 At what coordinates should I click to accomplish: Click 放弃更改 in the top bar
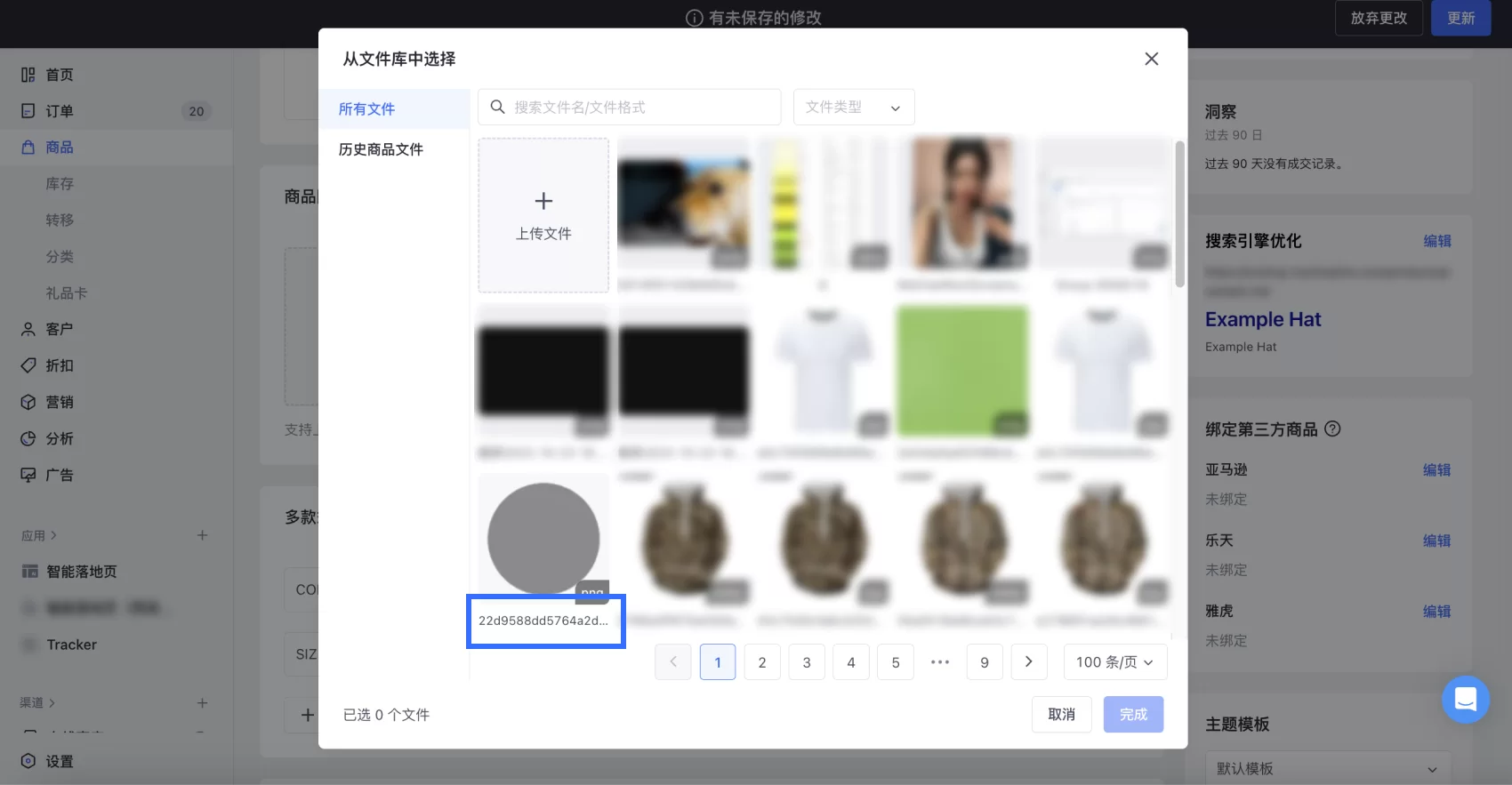tap(1379, 18)
